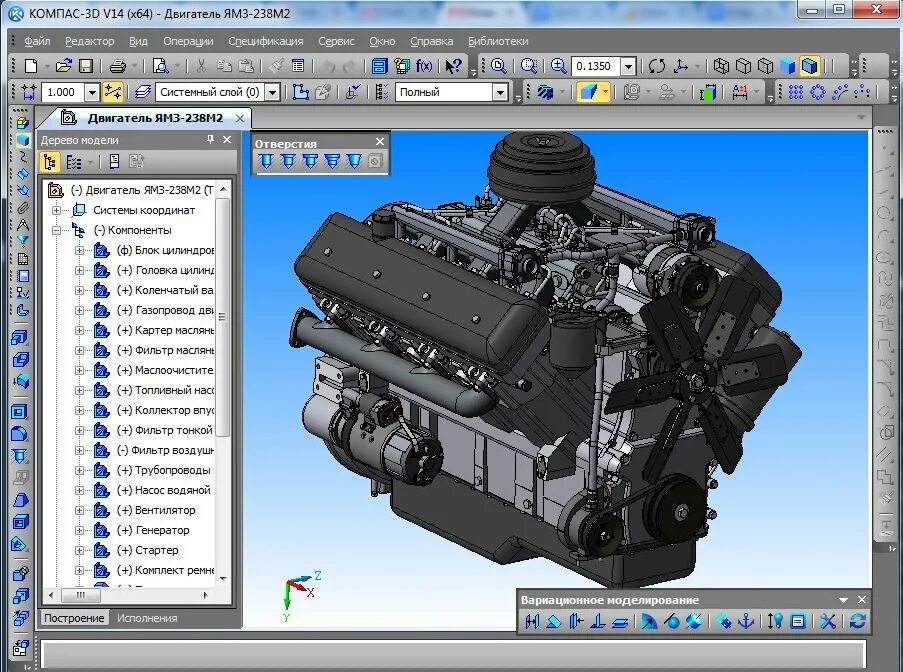Select the first hole type in Отверстия panel

[x=265, y=162]
